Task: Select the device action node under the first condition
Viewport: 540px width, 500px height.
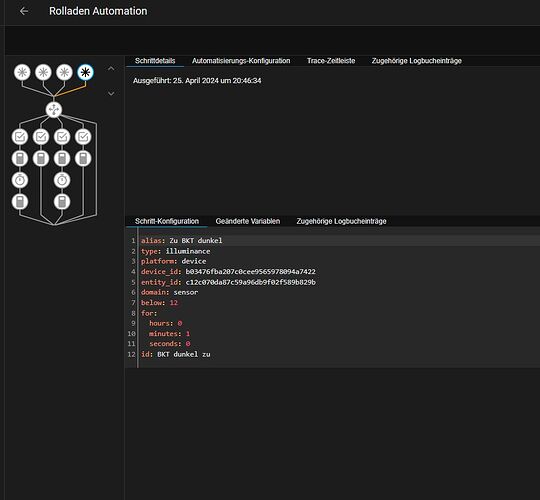Action: pos(20,158)
